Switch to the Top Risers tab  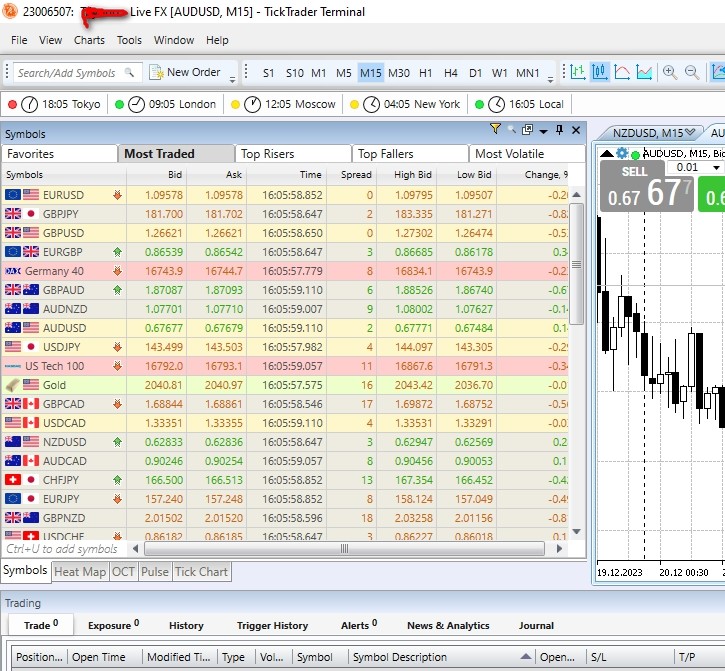point(293,154)
